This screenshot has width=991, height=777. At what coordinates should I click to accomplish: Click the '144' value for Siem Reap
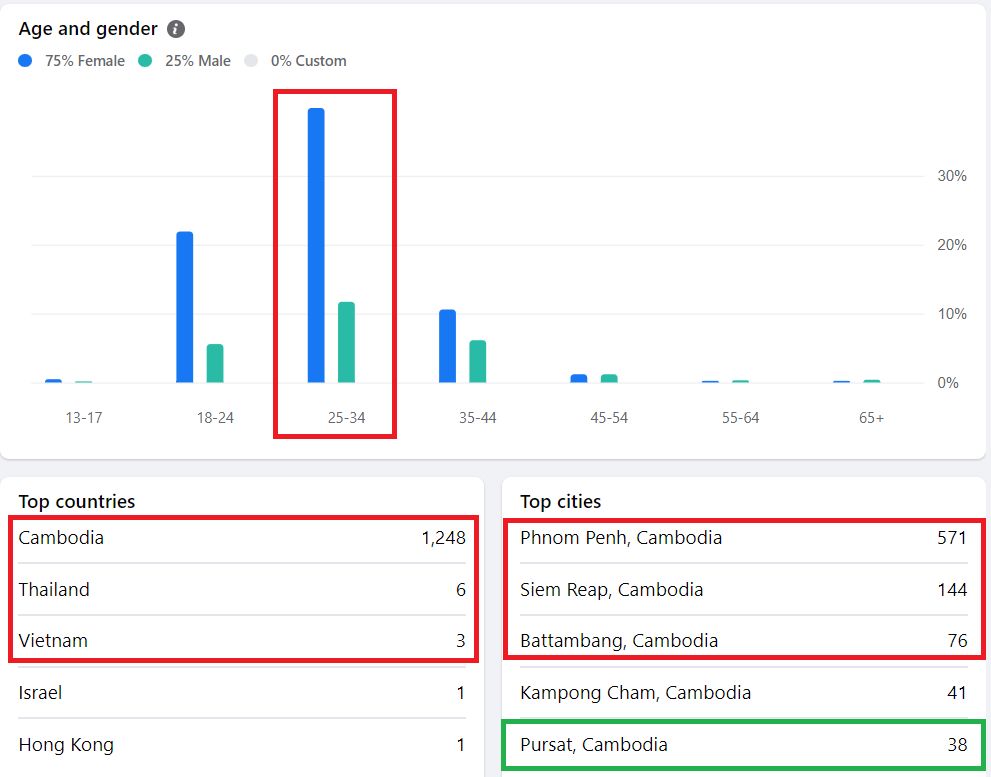(952, 590)
